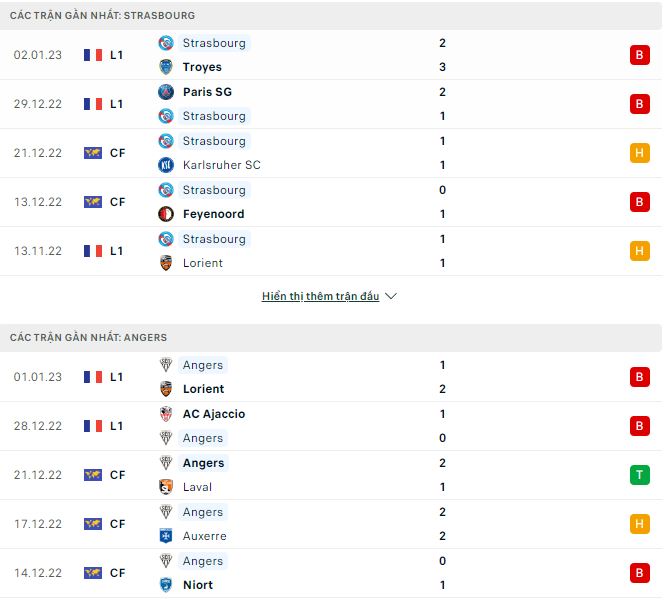
Task: Click the Angers team name vs Auxerre
Action: 203,512
